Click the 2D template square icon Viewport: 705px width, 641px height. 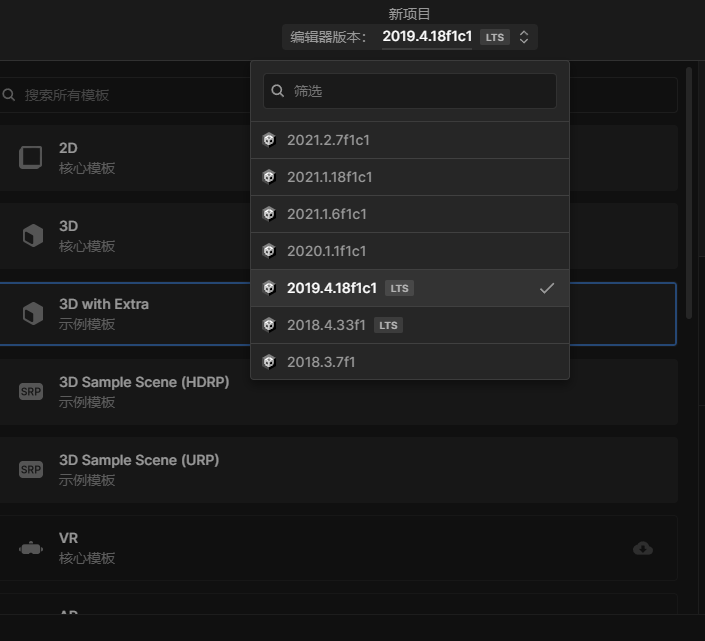31,158
